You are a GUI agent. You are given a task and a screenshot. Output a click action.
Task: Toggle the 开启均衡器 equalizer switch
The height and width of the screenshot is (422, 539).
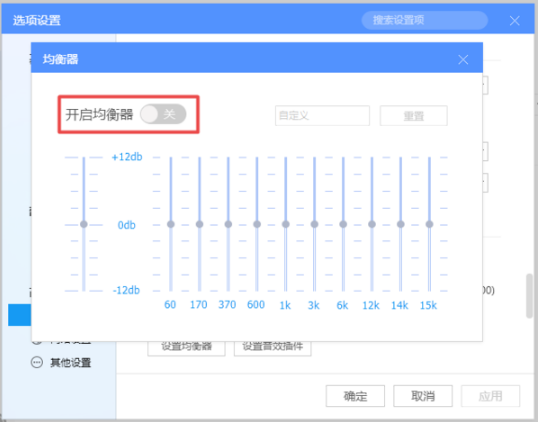[163, 114]
